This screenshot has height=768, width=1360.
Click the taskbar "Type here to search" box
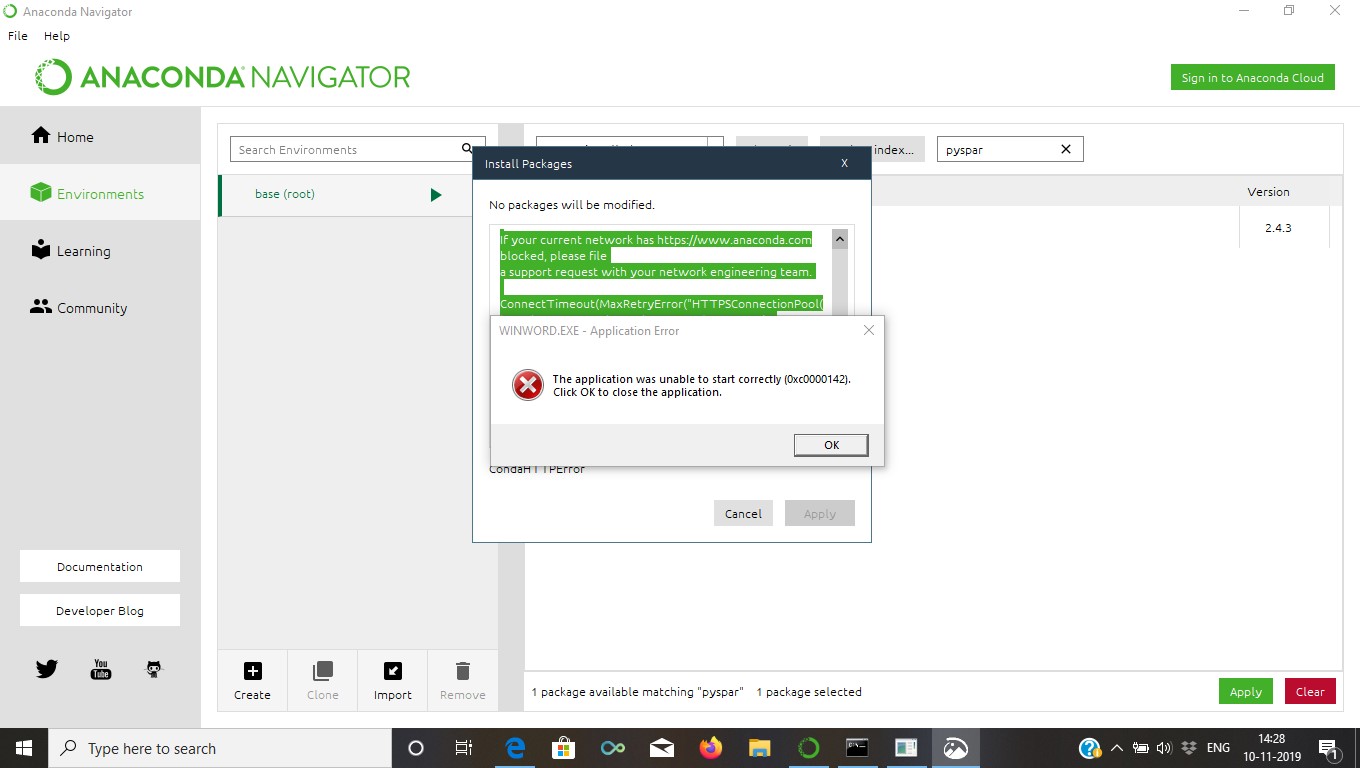(x=219, y=748)
